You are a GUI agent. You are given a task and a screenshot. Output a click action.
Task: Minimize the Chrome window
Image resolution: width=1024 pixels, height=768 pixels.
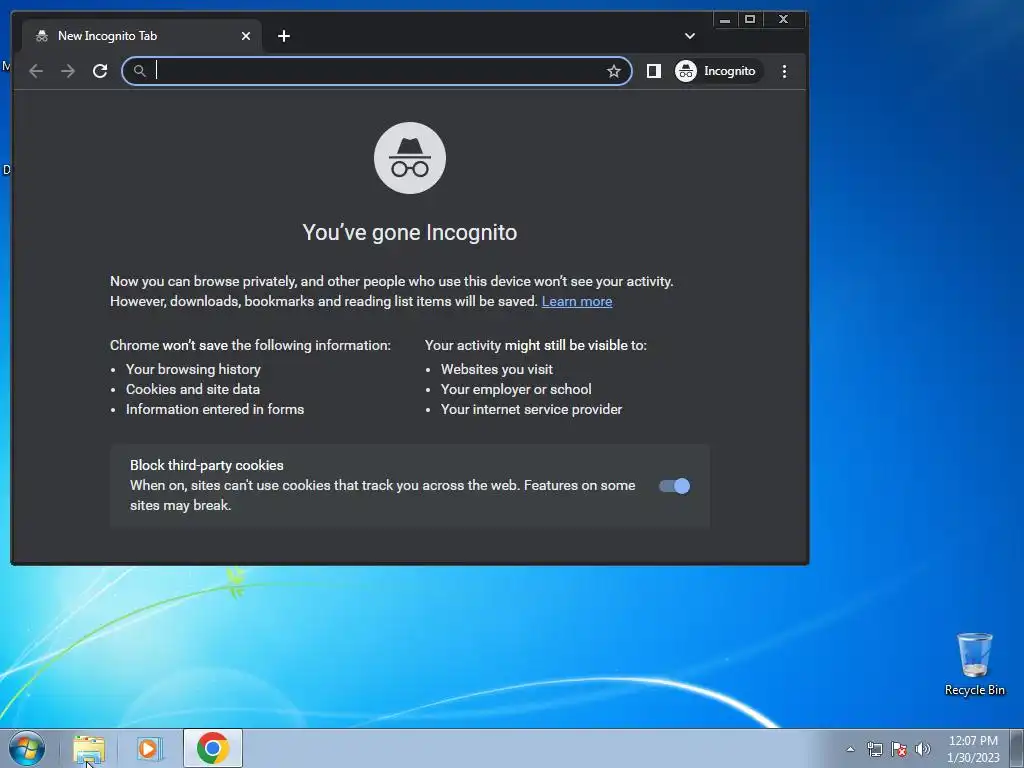point(725,20)
